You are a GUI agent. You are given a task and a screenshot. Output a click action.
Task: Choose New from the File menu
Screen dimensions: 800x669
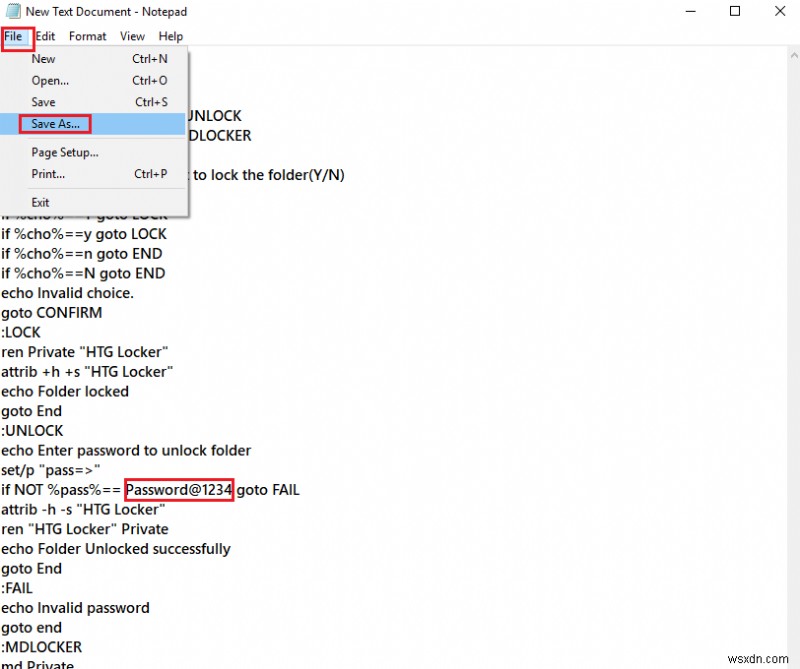[x=93, y=59]
